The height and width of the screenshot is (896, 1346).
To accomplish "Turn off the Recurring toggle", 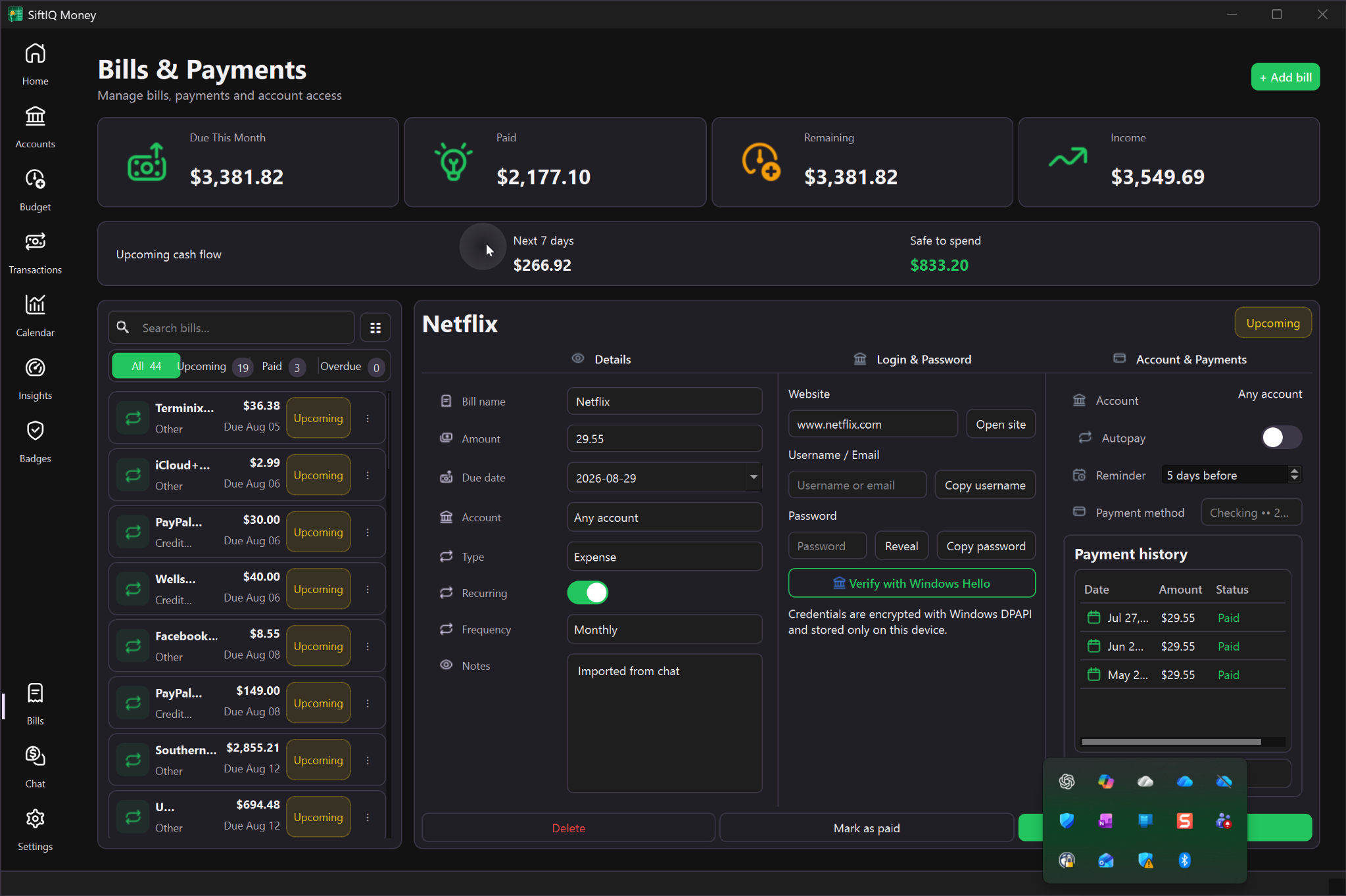I will pyautogui.click(x=588, y=592).
